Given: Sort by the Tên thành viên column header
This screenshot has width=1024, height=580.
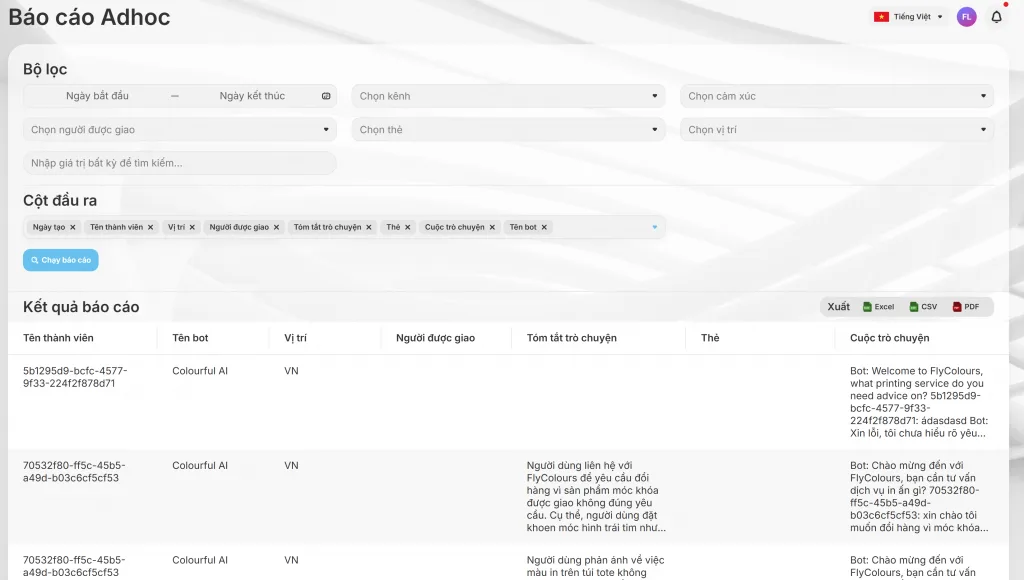Looking at the screenshot, I should [x=58, y=338].
